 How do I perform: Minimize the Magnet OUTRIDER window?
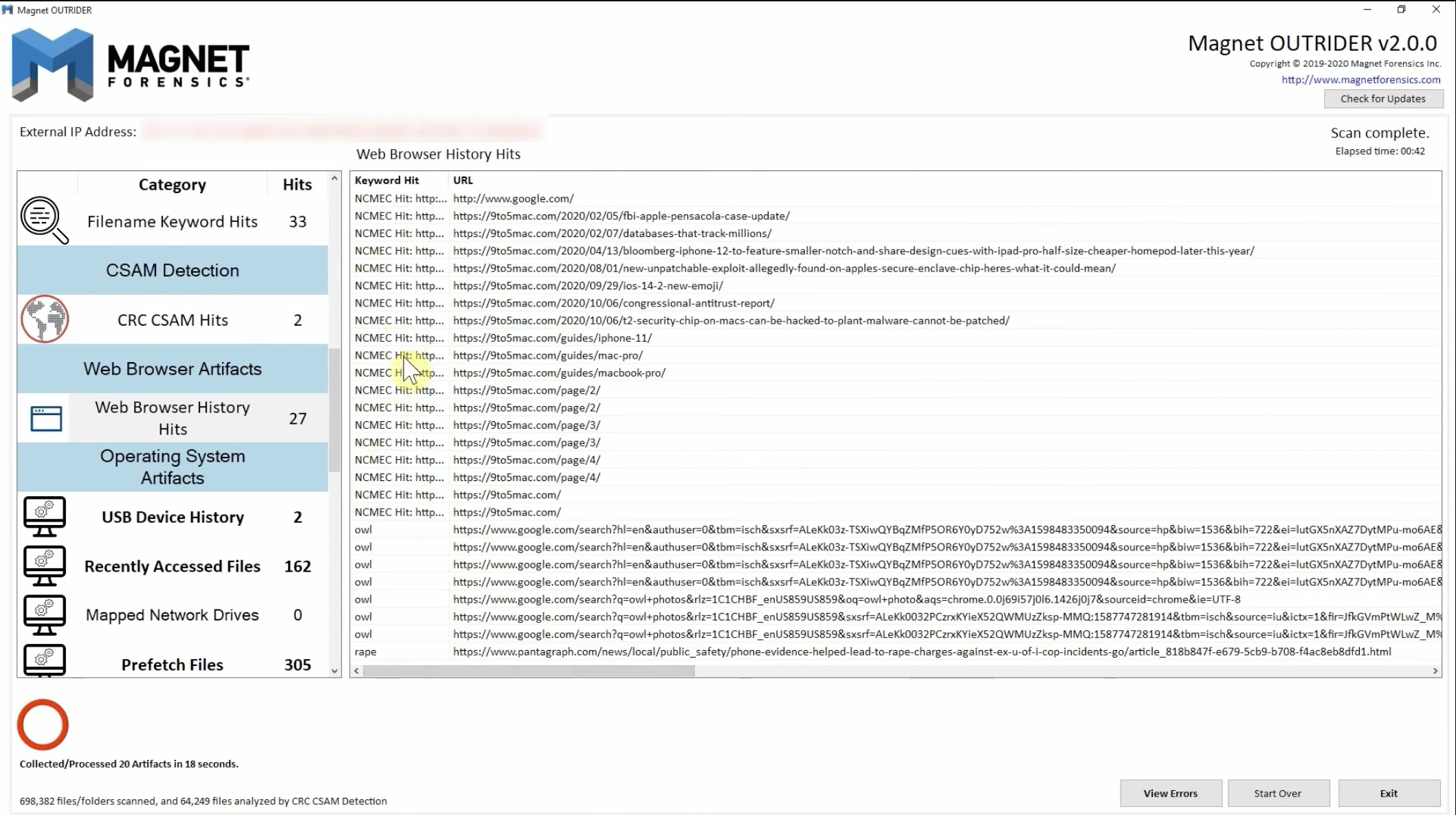(1367, 10)
